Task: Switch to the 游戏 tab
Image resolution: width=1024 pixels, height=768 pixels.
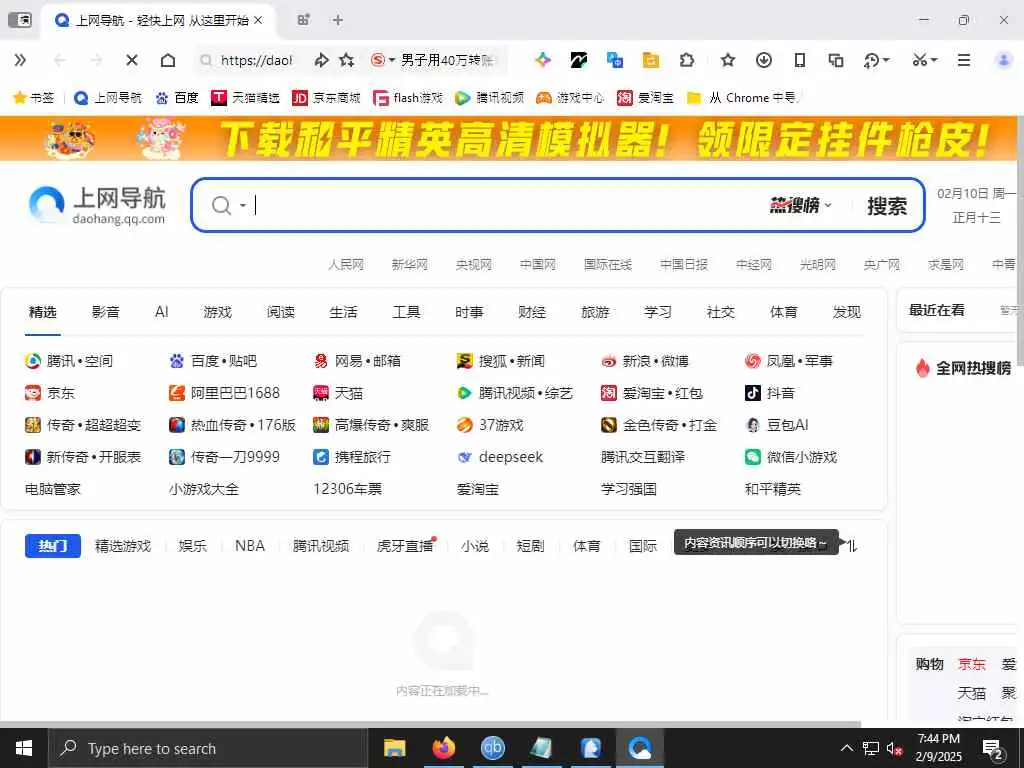Action: [x=217, y=312]
